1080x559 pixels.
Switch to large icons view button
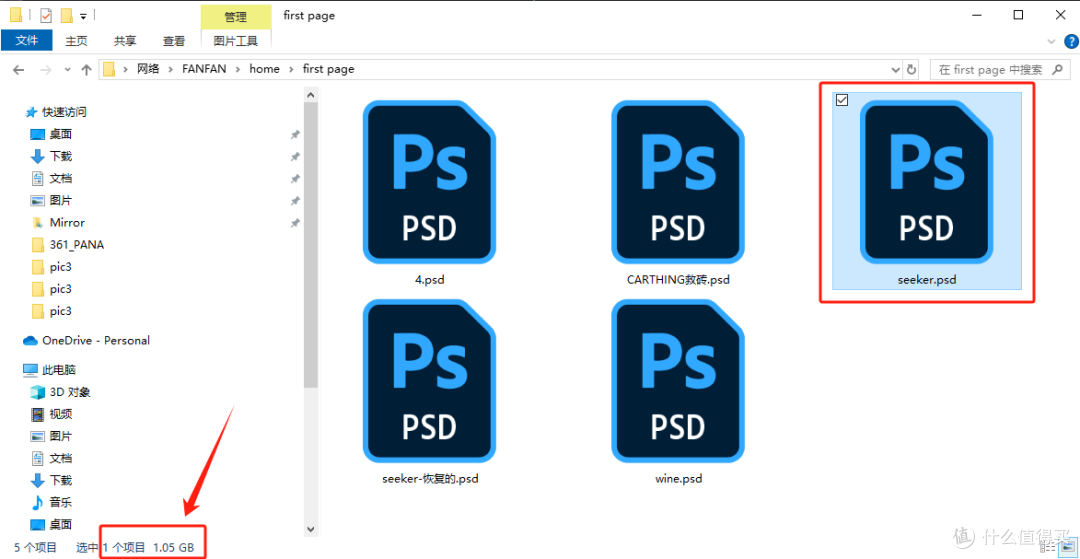click(x=1070, y=547)
